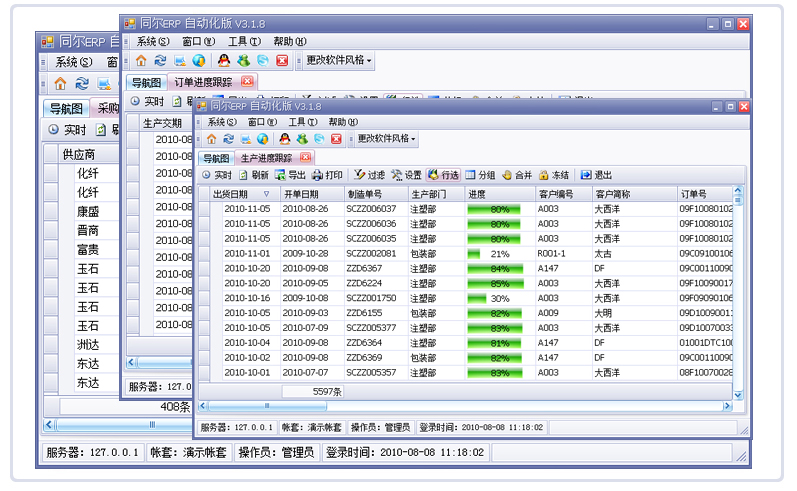Screen dimensions: 797x491
Task: Click 刷新 refresh button in front window
Action: click(x=254, y=175)
